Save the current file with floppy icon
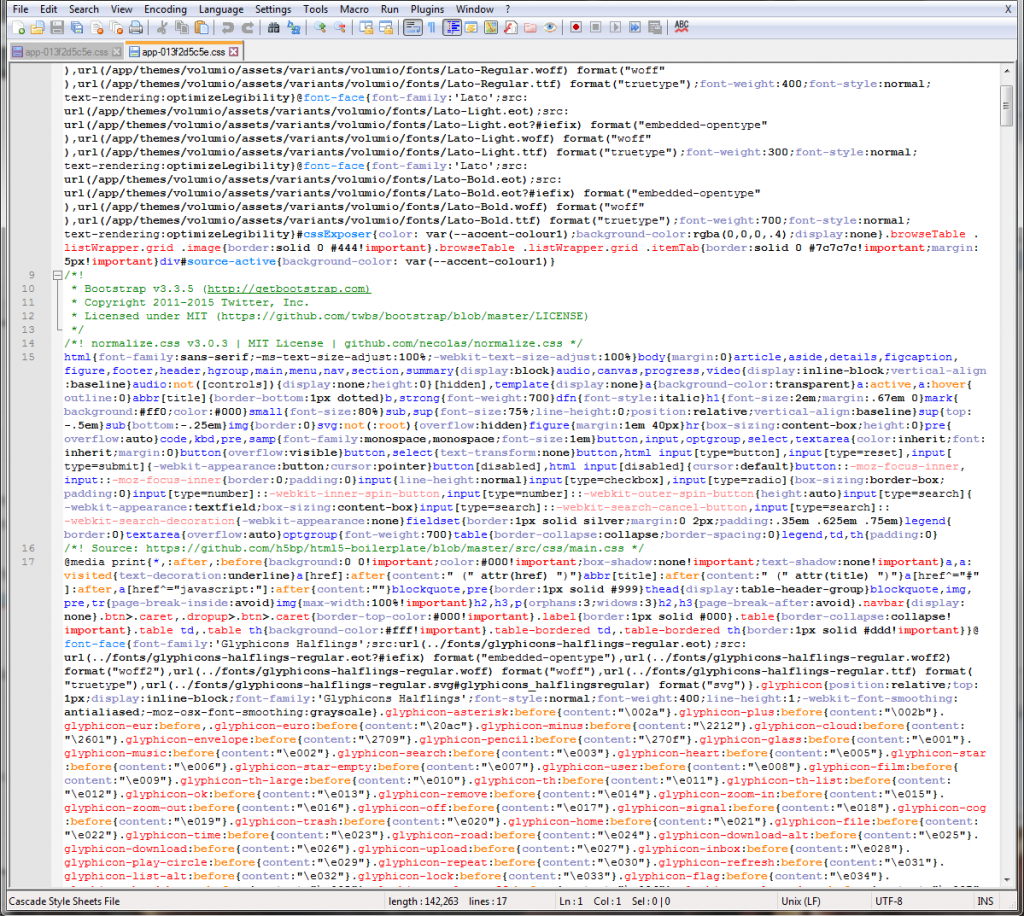This screenshot has height=916, width=1024. (x=57, y=27)
